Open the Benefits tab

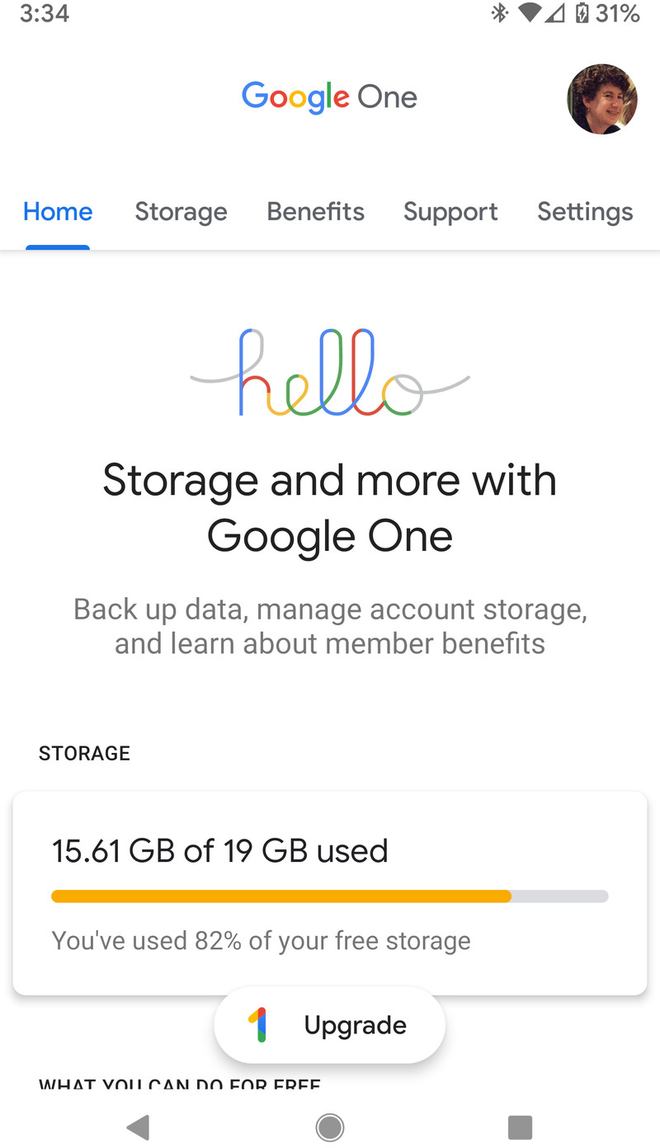pyautogui.click(x=315, y=211)
